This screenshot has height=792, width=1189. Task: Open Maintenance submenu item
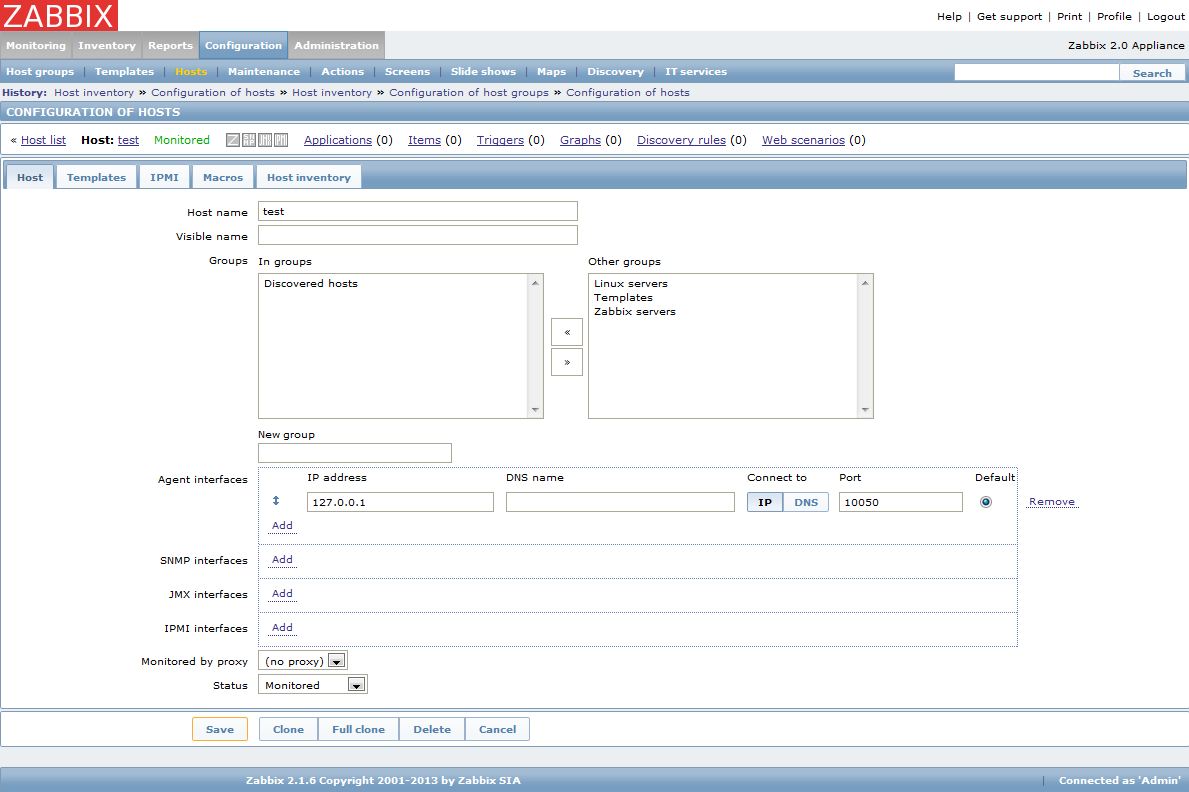[264, 71]
